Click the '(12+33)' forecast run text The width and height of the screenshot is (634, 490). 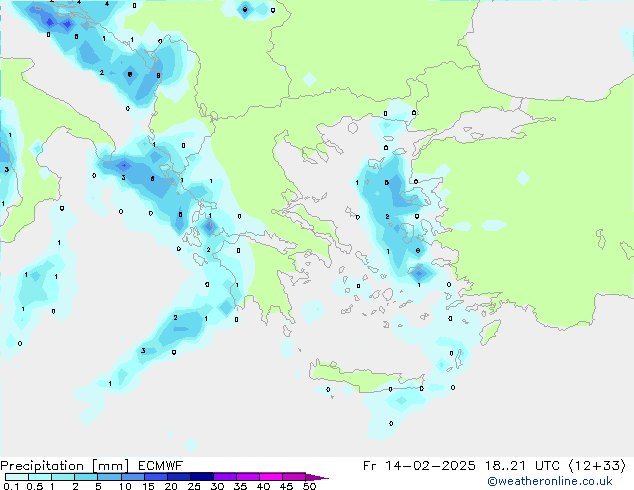(597, 466)
